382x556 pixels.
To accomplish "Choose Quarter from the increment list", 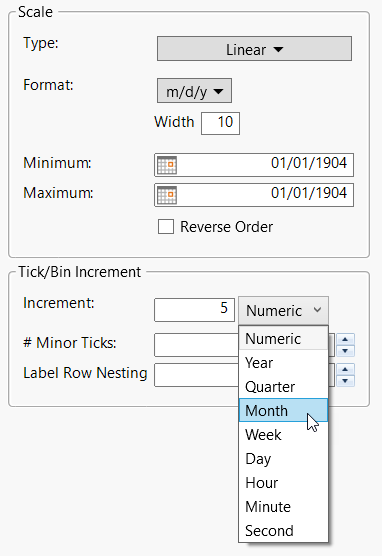I will point(283,387).
